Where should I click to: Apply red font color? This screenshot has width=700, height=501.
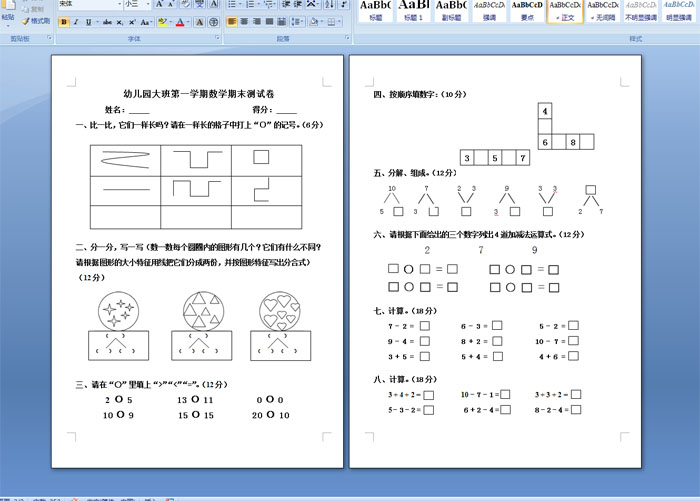[180, 22]
